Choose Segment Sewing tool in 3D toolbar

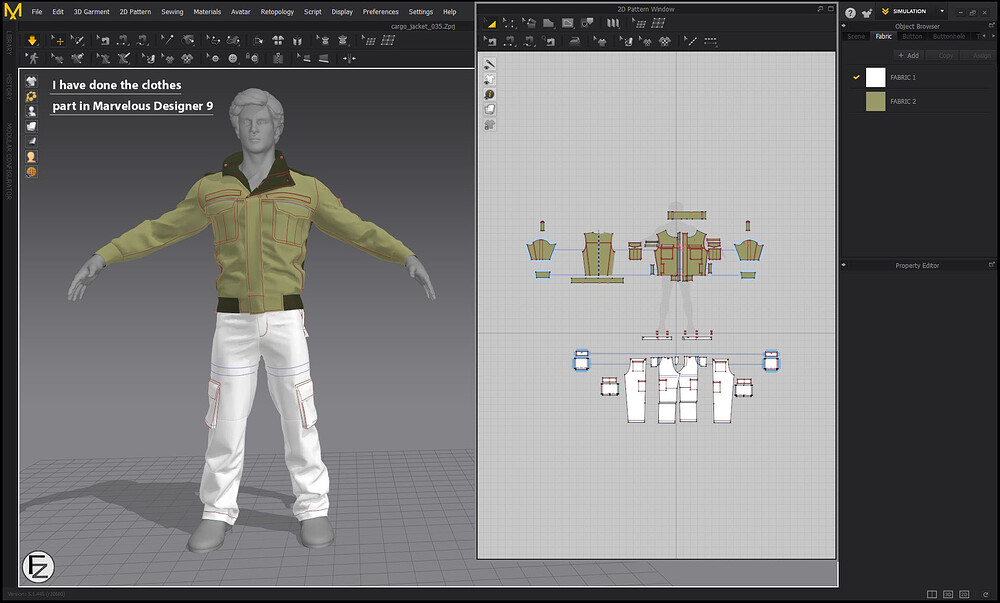pos(122,41)
